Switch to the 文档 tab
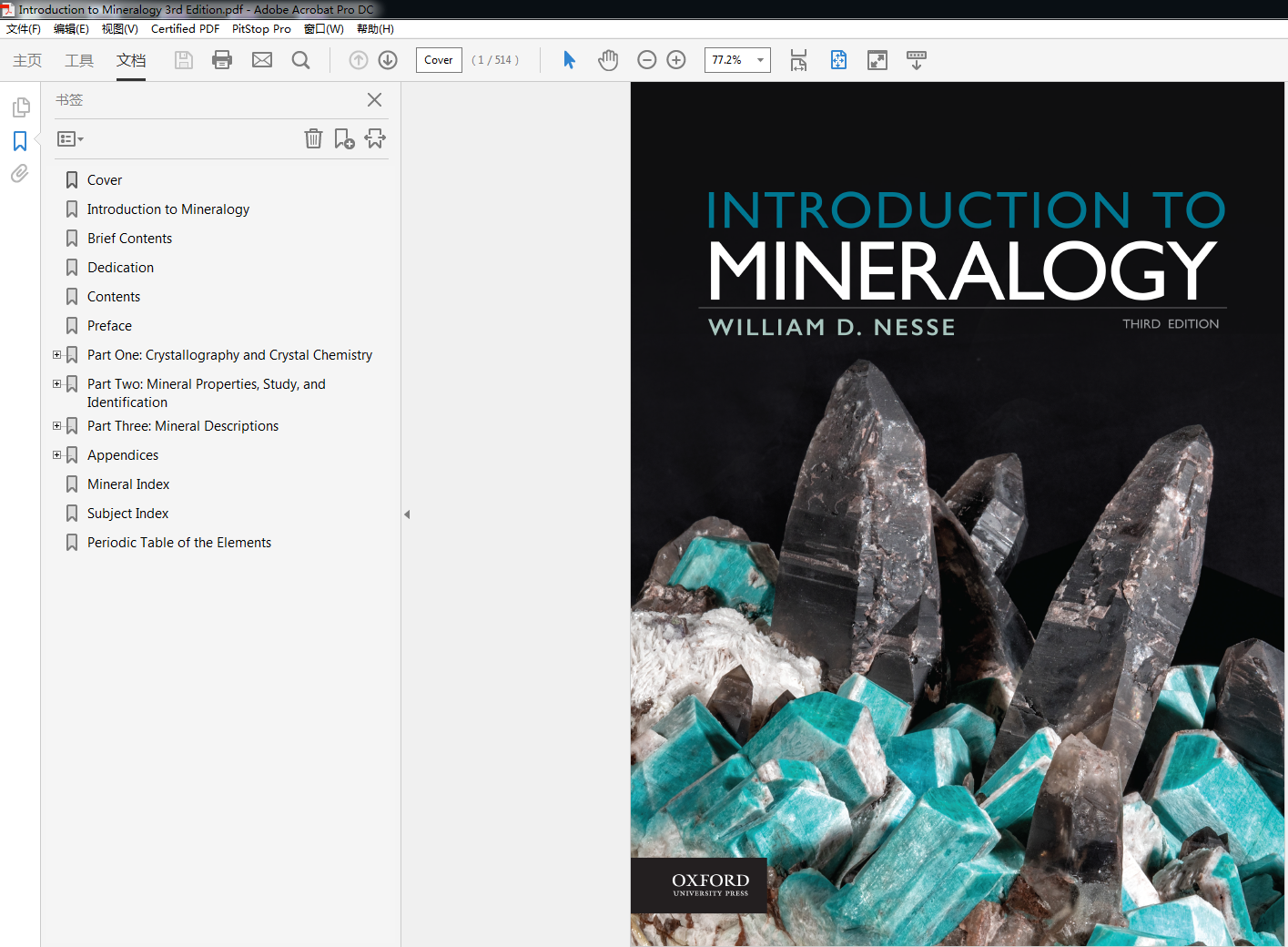This screenshot has height=947, width=1288. click(x=131, y=60)
